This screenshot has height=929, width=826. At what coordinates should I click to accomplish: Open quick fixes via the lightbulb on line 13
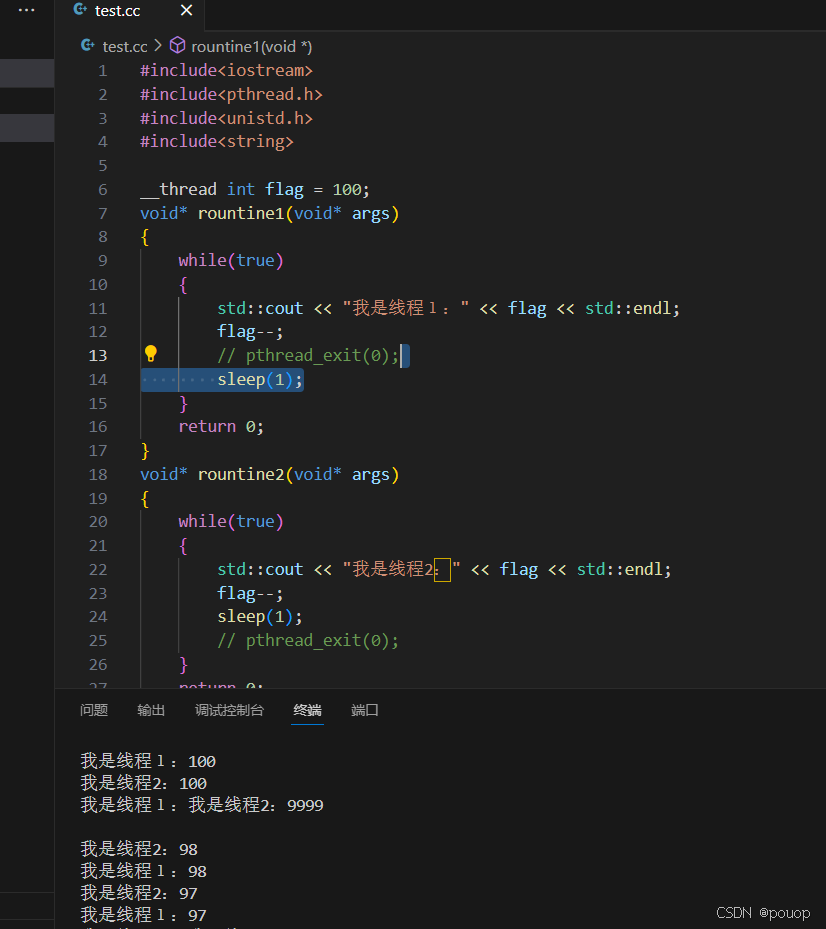(152, 354)
